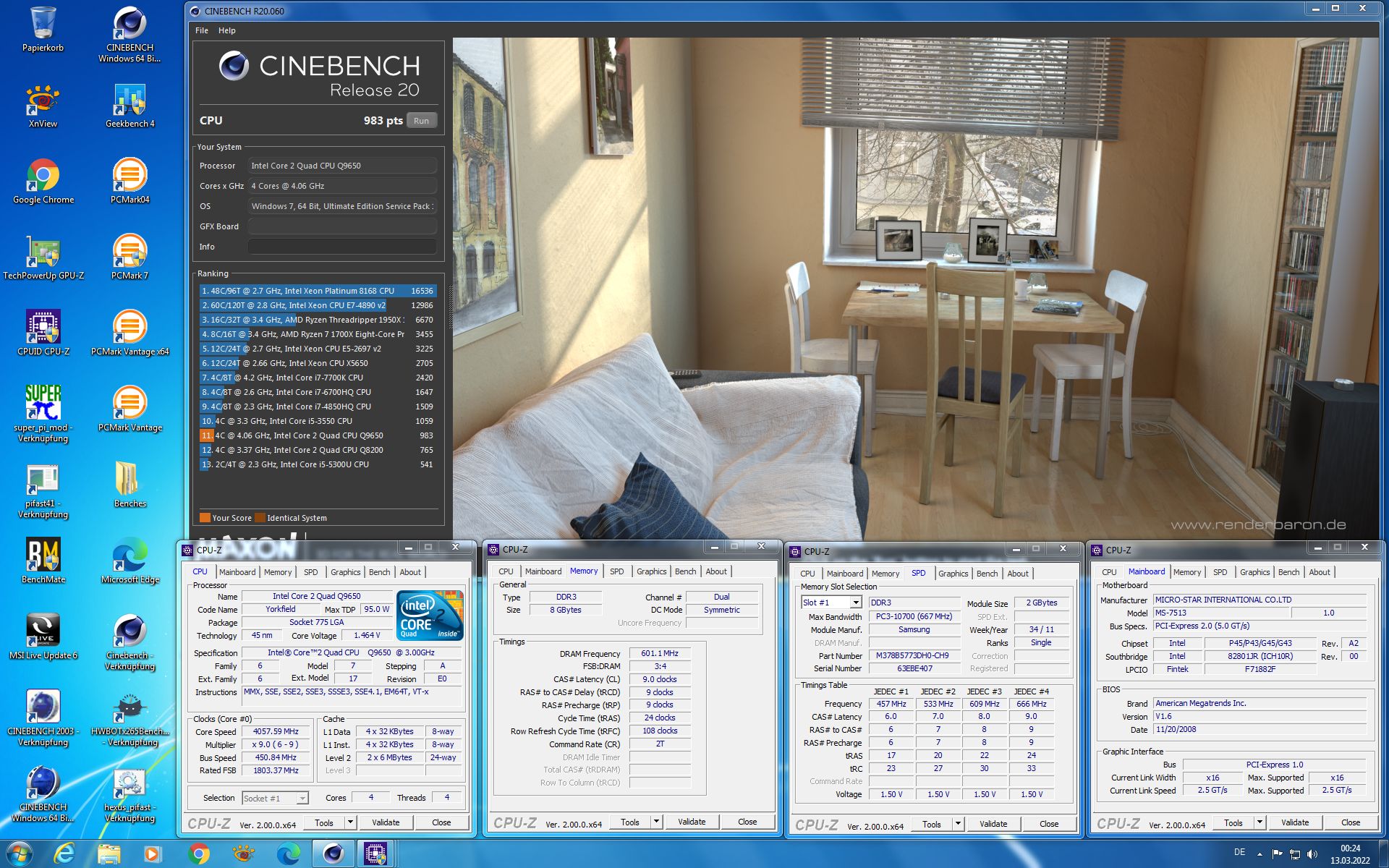The height and width of the screenshot is (868, 1389).
Task: Open Internet Explorer in the taskbar
Action: pos(64,854)
